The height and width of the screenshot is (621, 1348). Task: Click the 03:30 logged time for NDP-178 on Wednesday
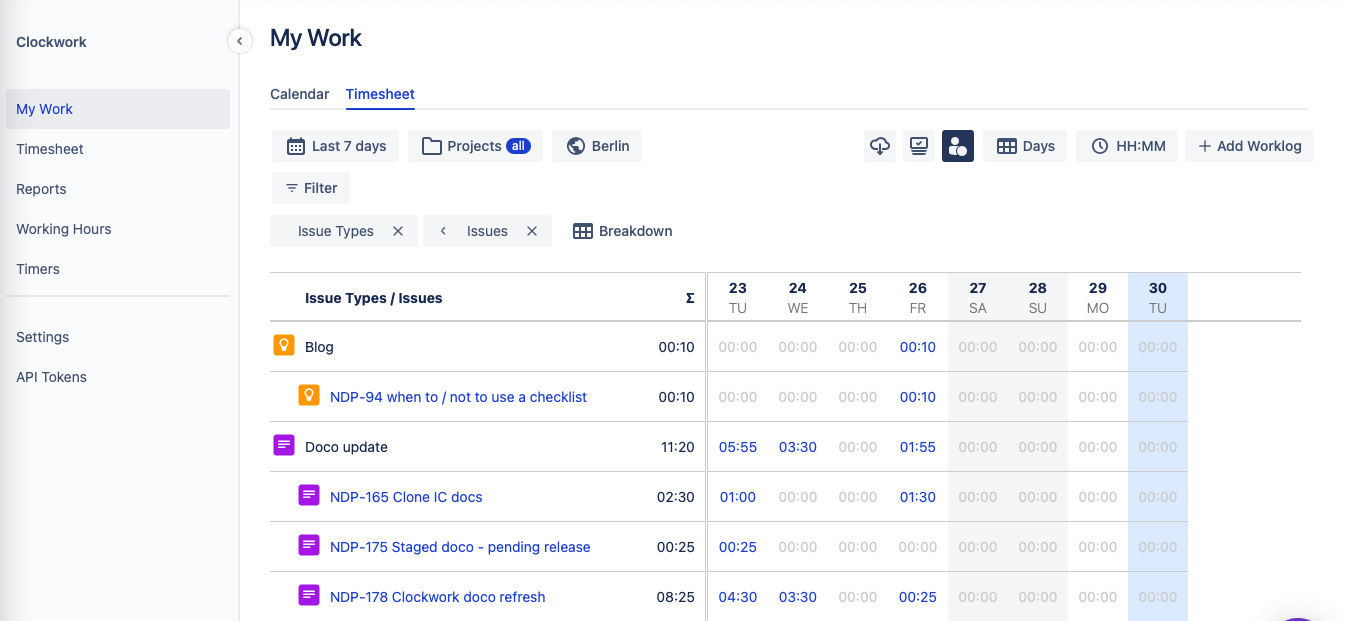coord(797,597)
